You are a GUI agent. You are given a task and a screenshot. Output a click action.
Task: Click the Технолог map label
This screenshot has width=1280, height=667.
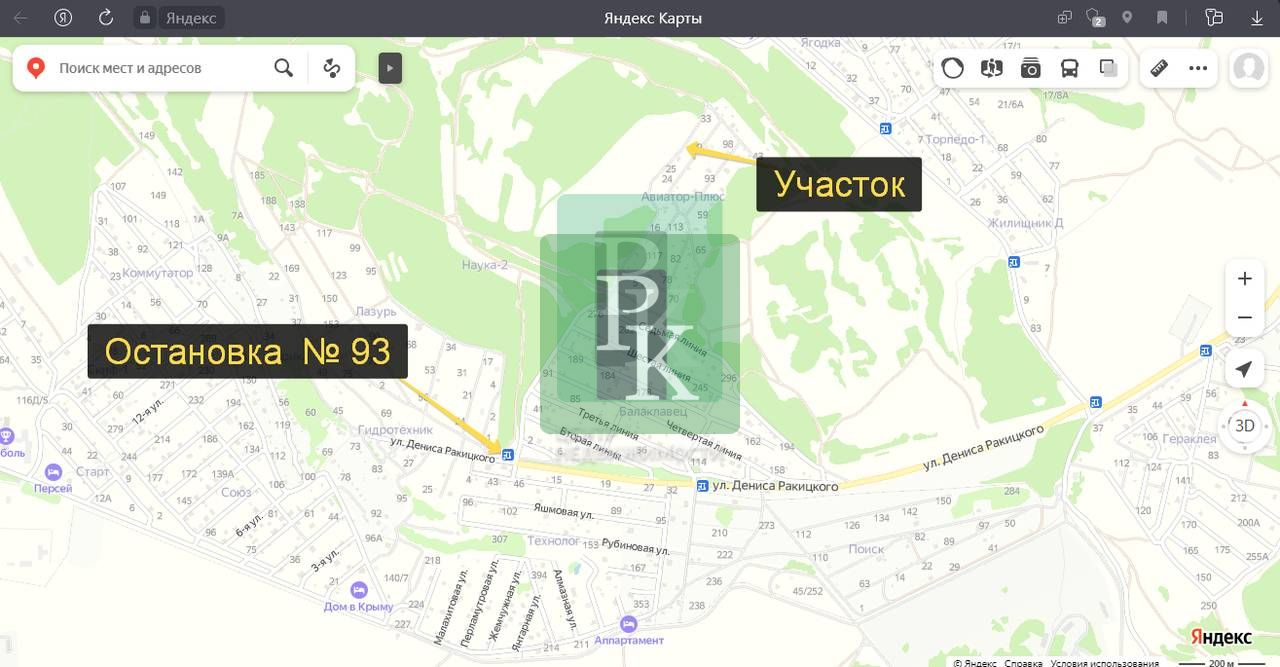coord(553,541)
